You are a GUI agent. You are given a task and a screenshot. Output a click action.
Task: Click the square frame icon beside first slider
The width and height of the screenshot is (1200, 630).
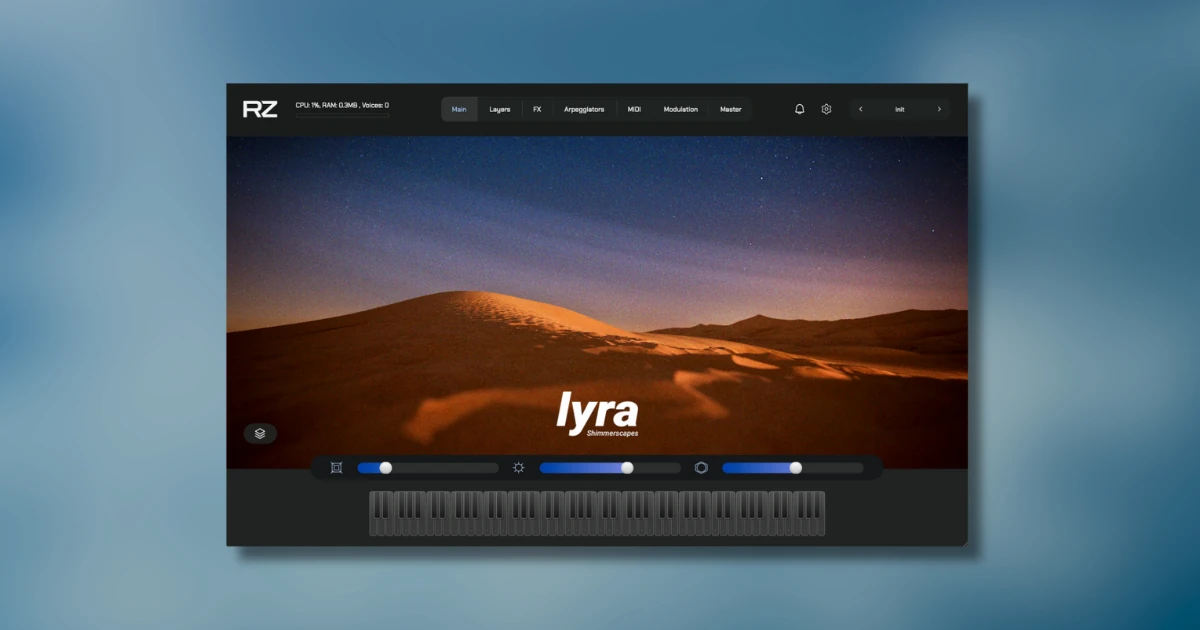(336, 468)
